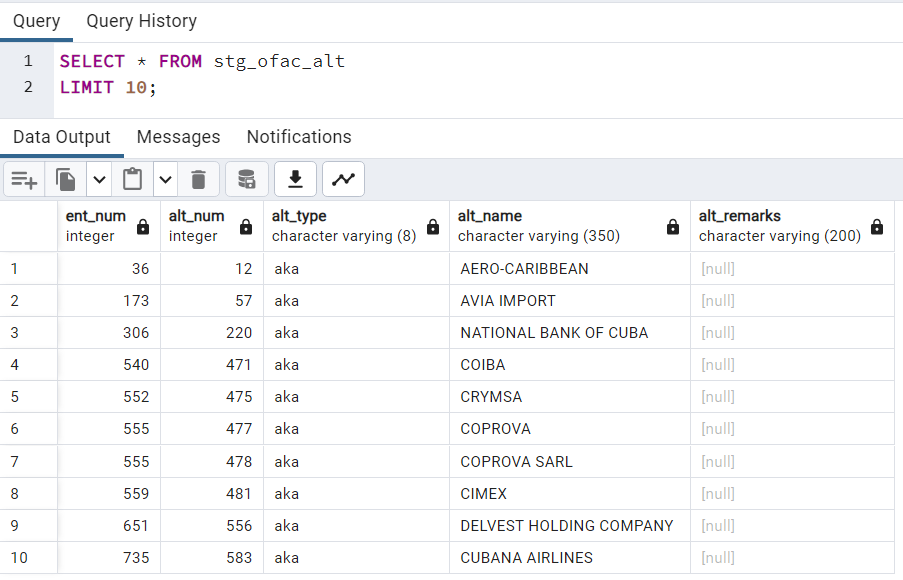Select the ent_num column header
This screenshot has height=580, width=903.
click(109, 226)
